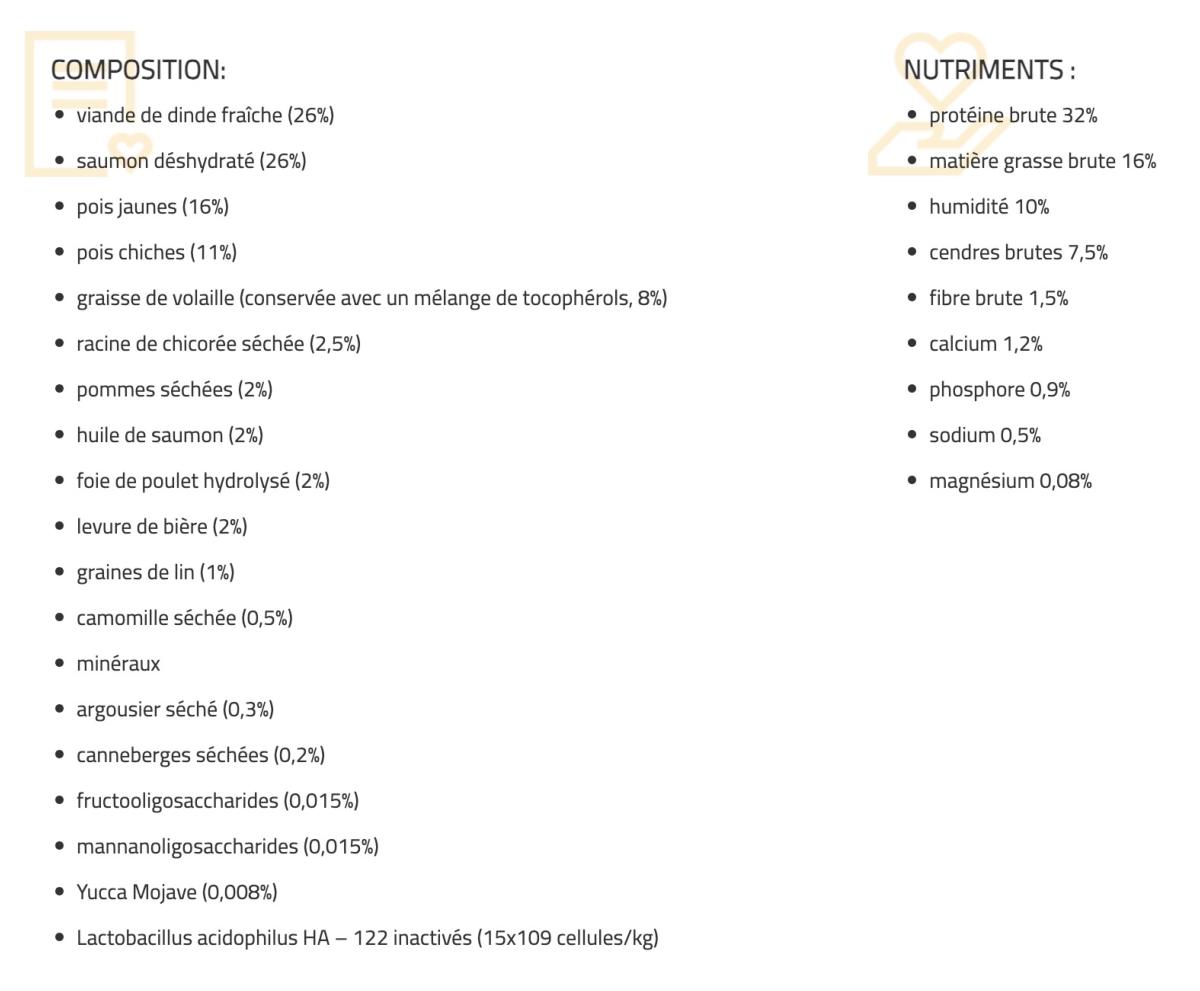The height and width of the screenshot is (991, 1200).
Task: Click the graisse de volaille ingredient line
Action: pos(371,298)
